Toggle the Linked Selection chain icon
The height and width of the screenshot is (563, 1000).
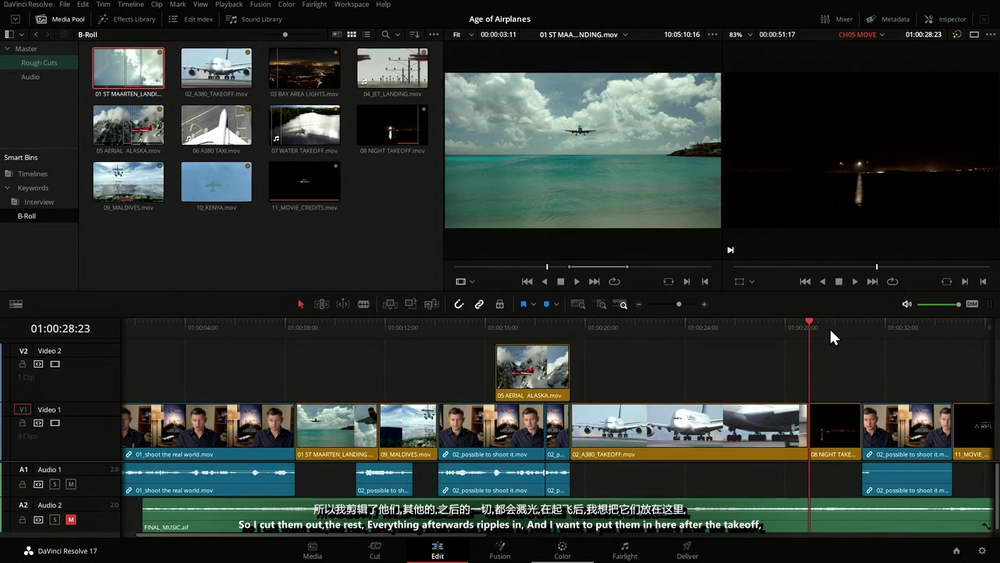[x=479, y=304]
